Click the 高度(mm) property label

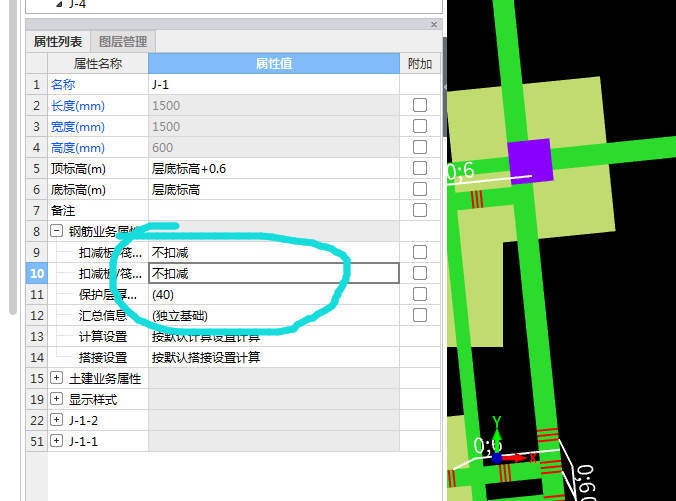pos(78,148)
